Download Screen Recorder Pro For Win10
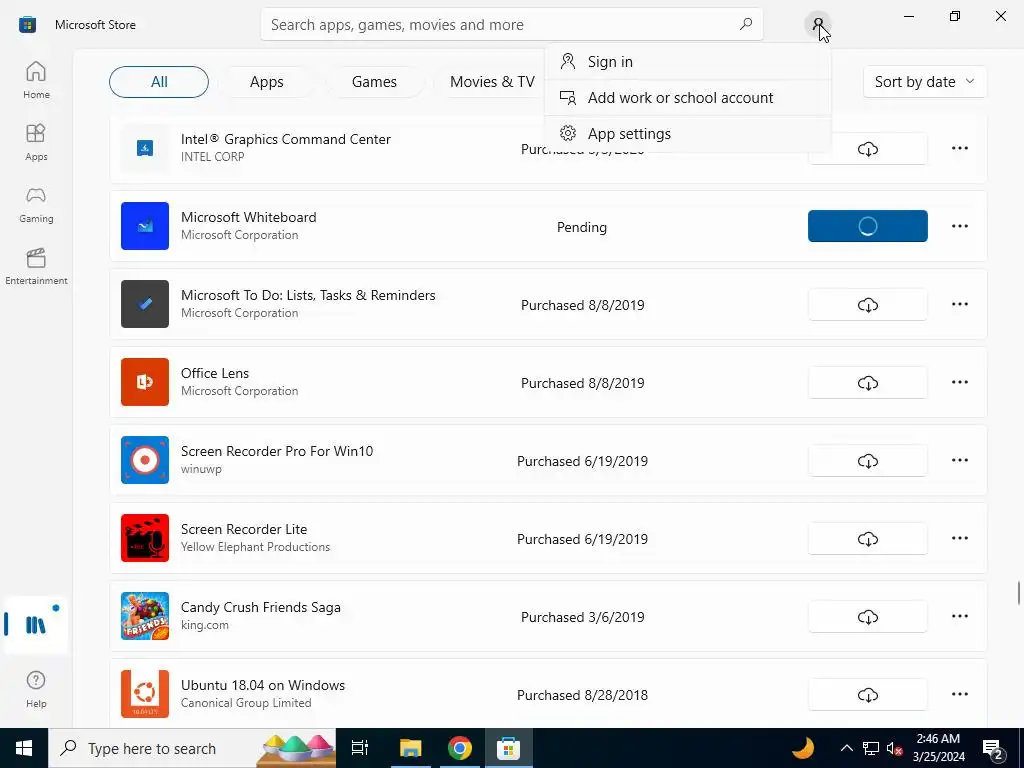The image size is (1024, 768). [x=867, y=460]
